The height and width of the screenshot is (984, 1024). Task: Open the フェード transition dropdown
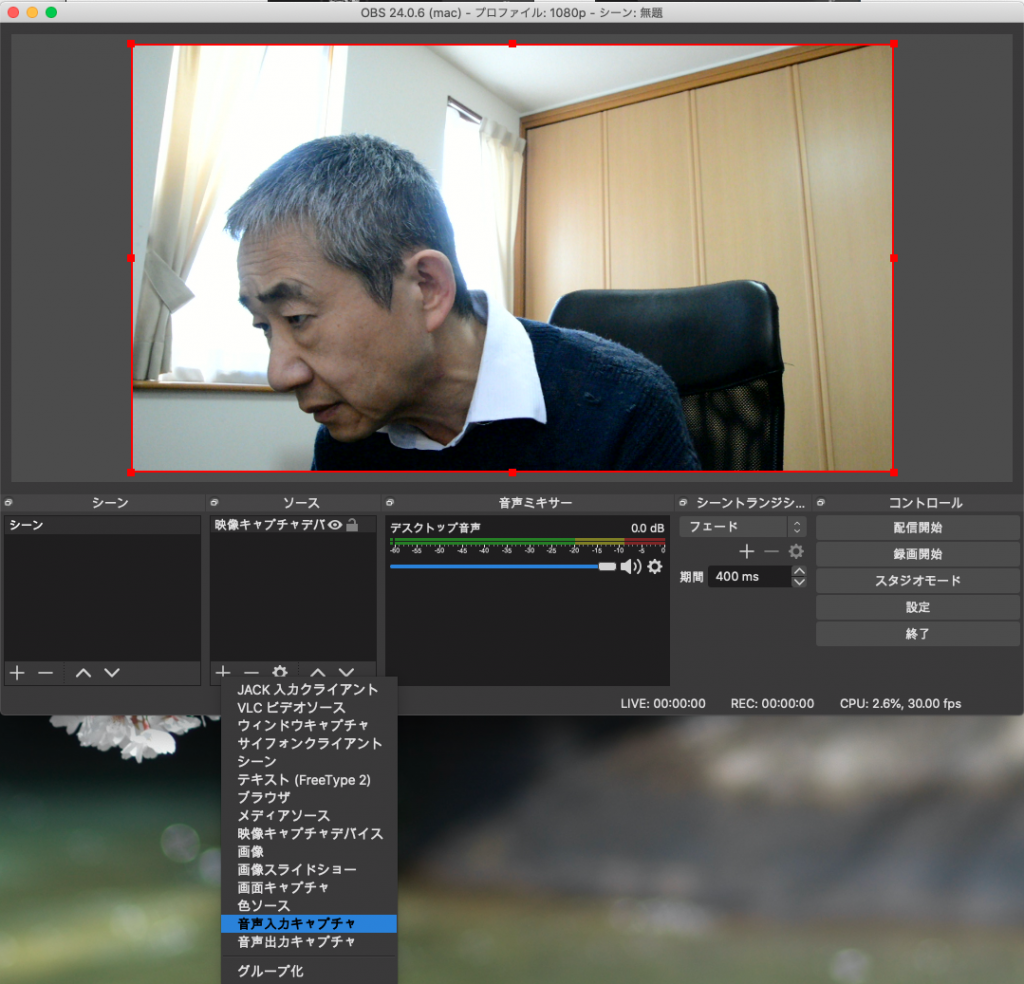(742, 527)
